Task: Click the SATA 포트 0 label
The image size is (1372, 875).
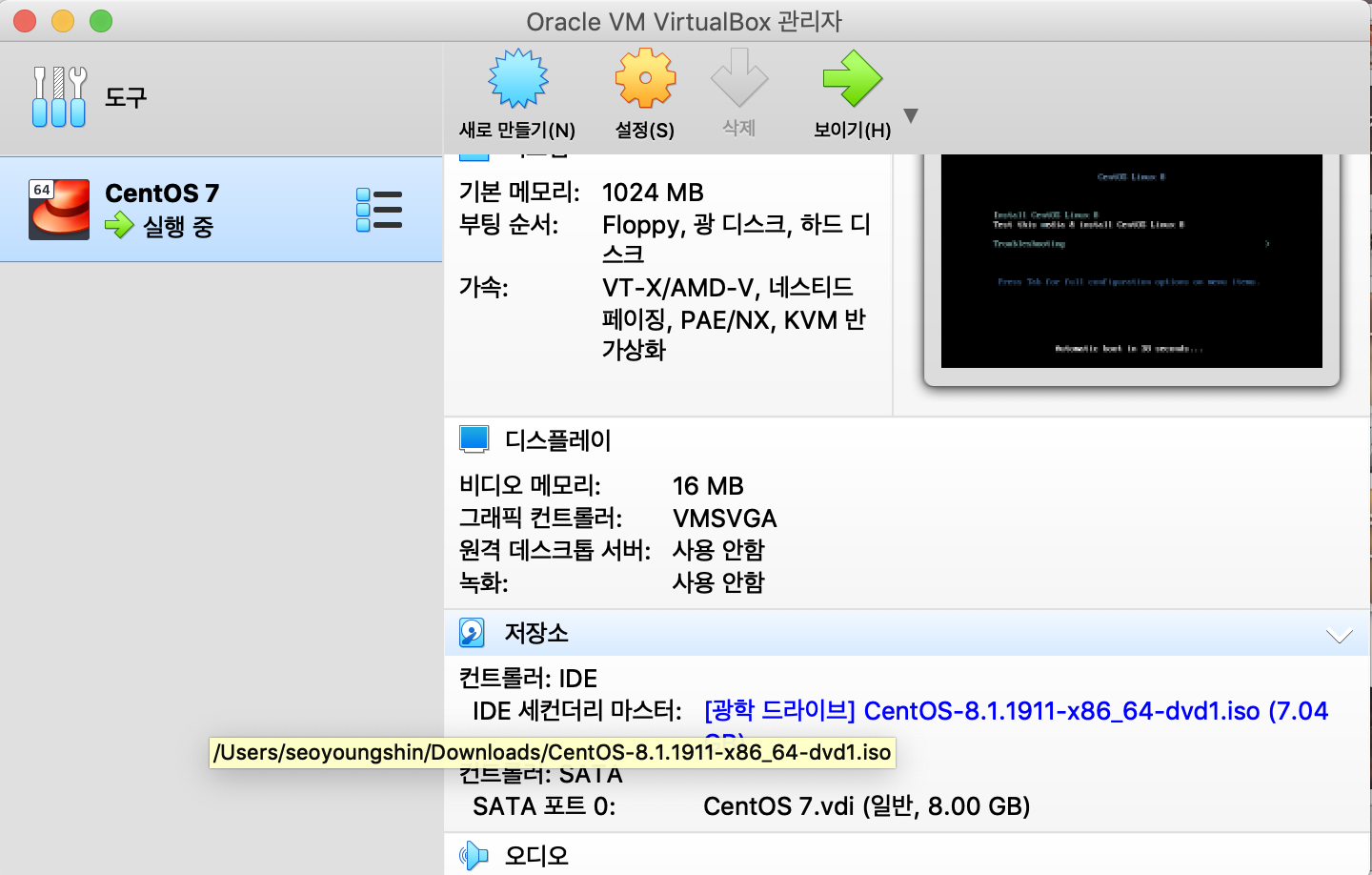Action: click(x=544, y=806)
